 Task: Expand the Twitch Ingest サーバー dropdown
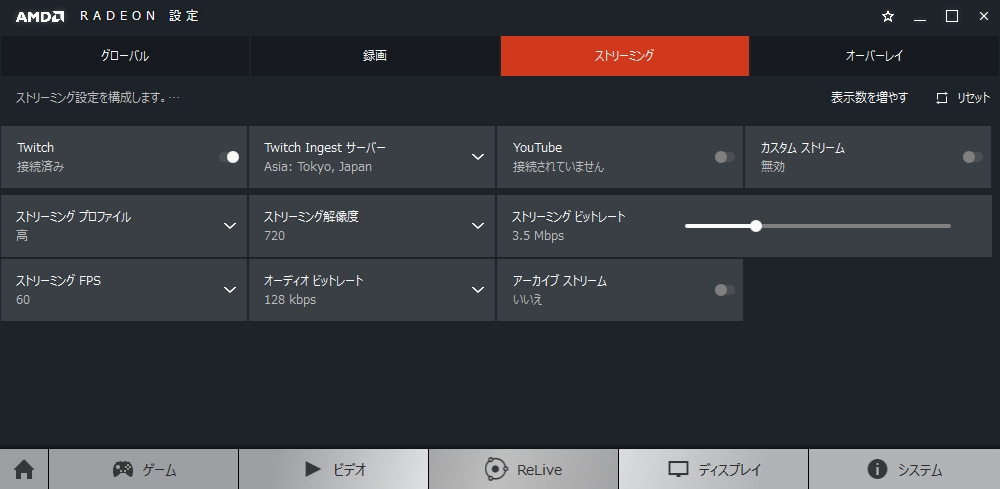[478, 157]
